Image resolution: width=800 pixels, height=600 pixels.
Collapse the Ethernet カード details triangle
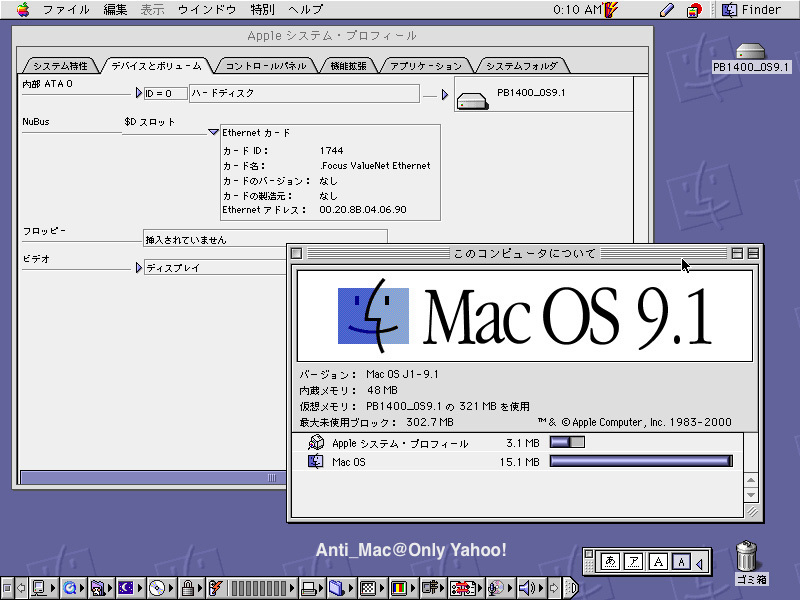pyautogui.click(x=213, y=131)
